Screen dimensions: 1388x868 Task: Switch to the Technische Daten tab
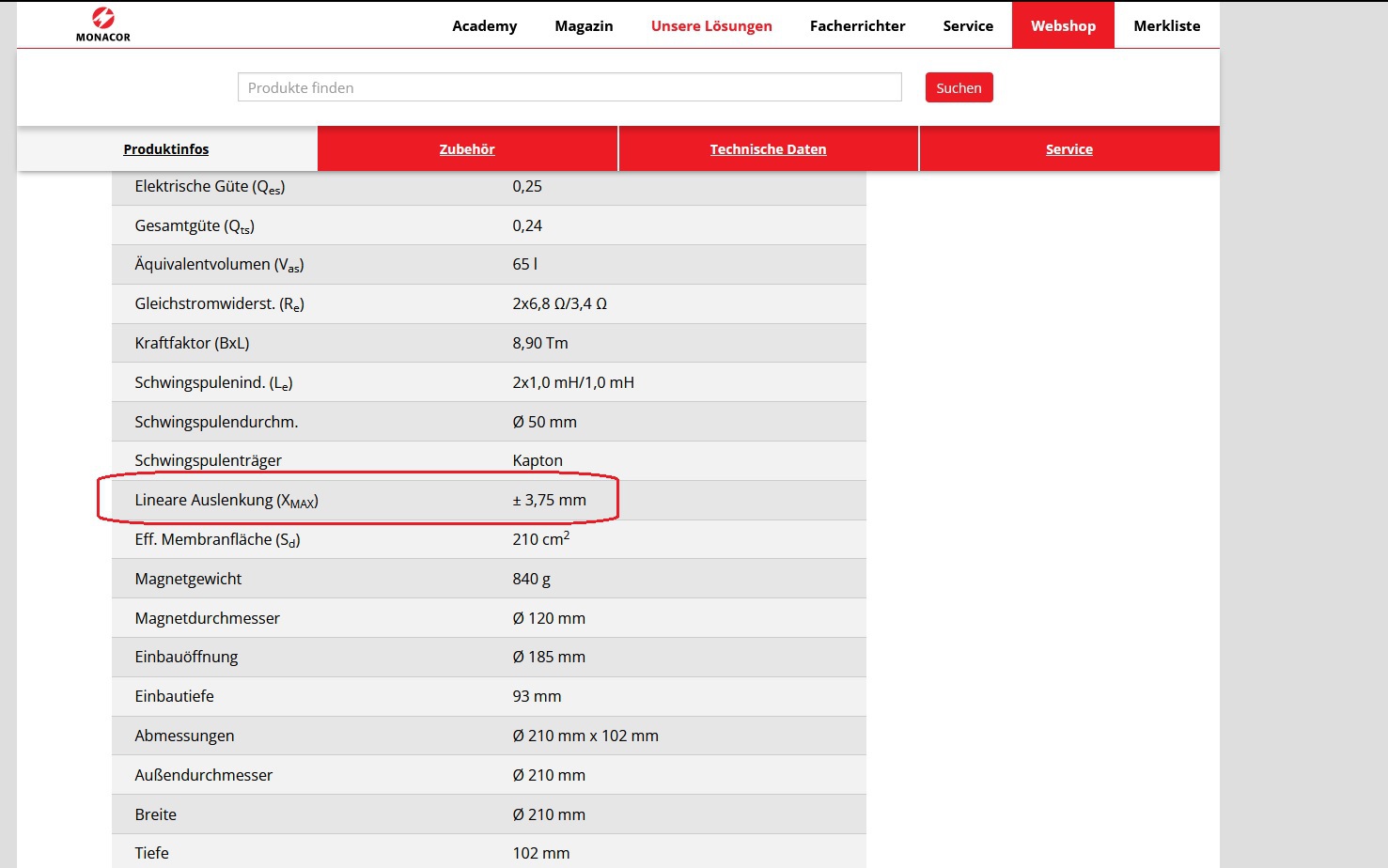(768, 149)
